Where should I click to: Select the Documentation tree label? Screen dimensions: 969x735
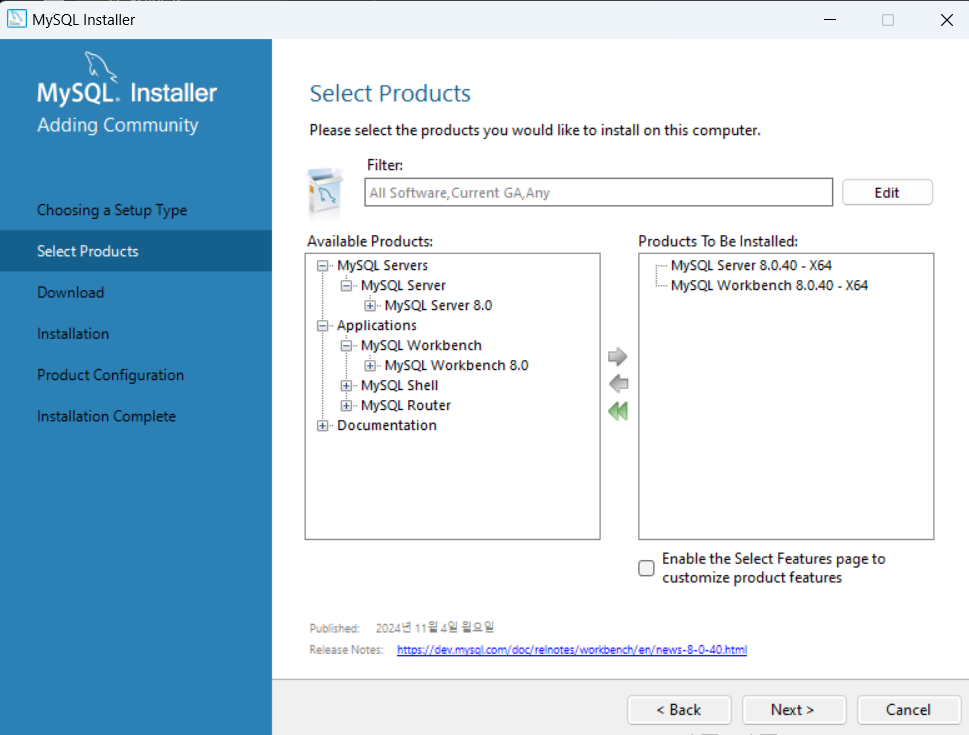point(387,425)
